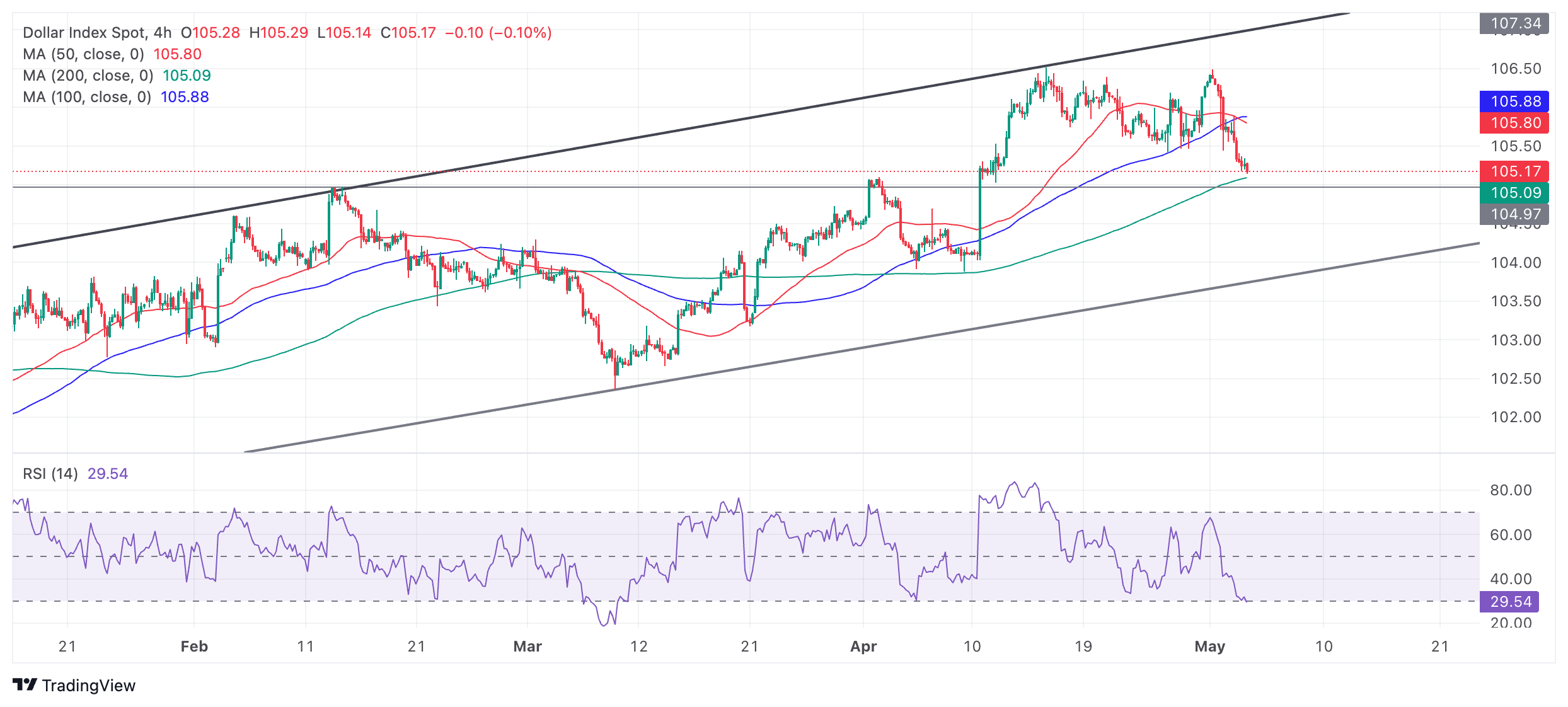This screenshot has width=1568, height=707.
Task: Select the MA 50 indicator legend
Action: click(83, 54)
